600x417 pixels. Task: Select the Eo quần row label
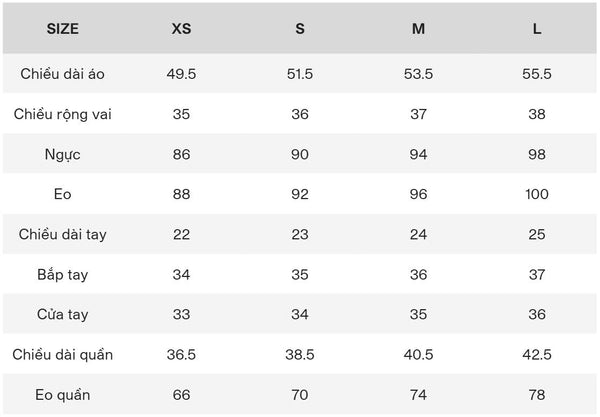click(x=63, y=394)
